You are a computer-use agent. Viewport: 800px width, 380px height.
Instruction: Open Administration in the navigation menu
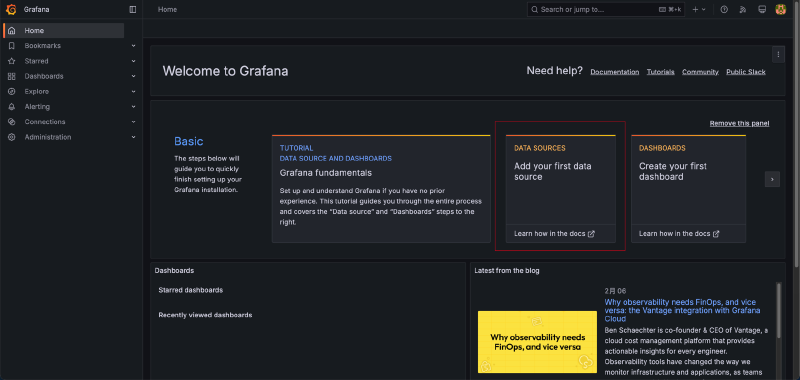[48, 137]
